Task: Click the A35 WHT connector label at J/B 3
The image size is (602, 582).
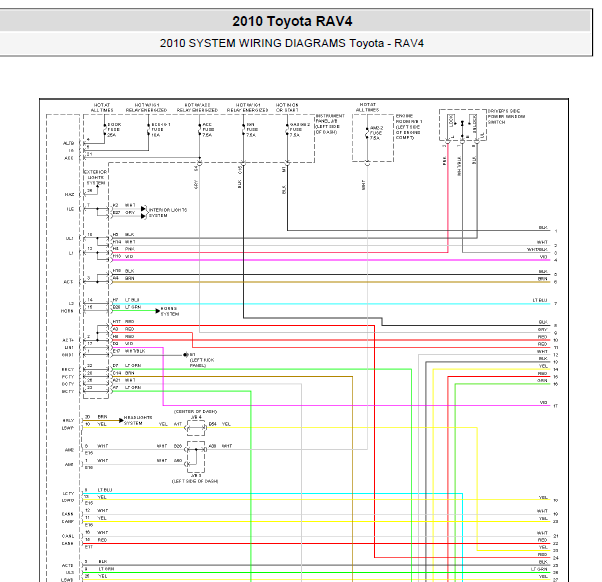Action: (x=220, y=446)
